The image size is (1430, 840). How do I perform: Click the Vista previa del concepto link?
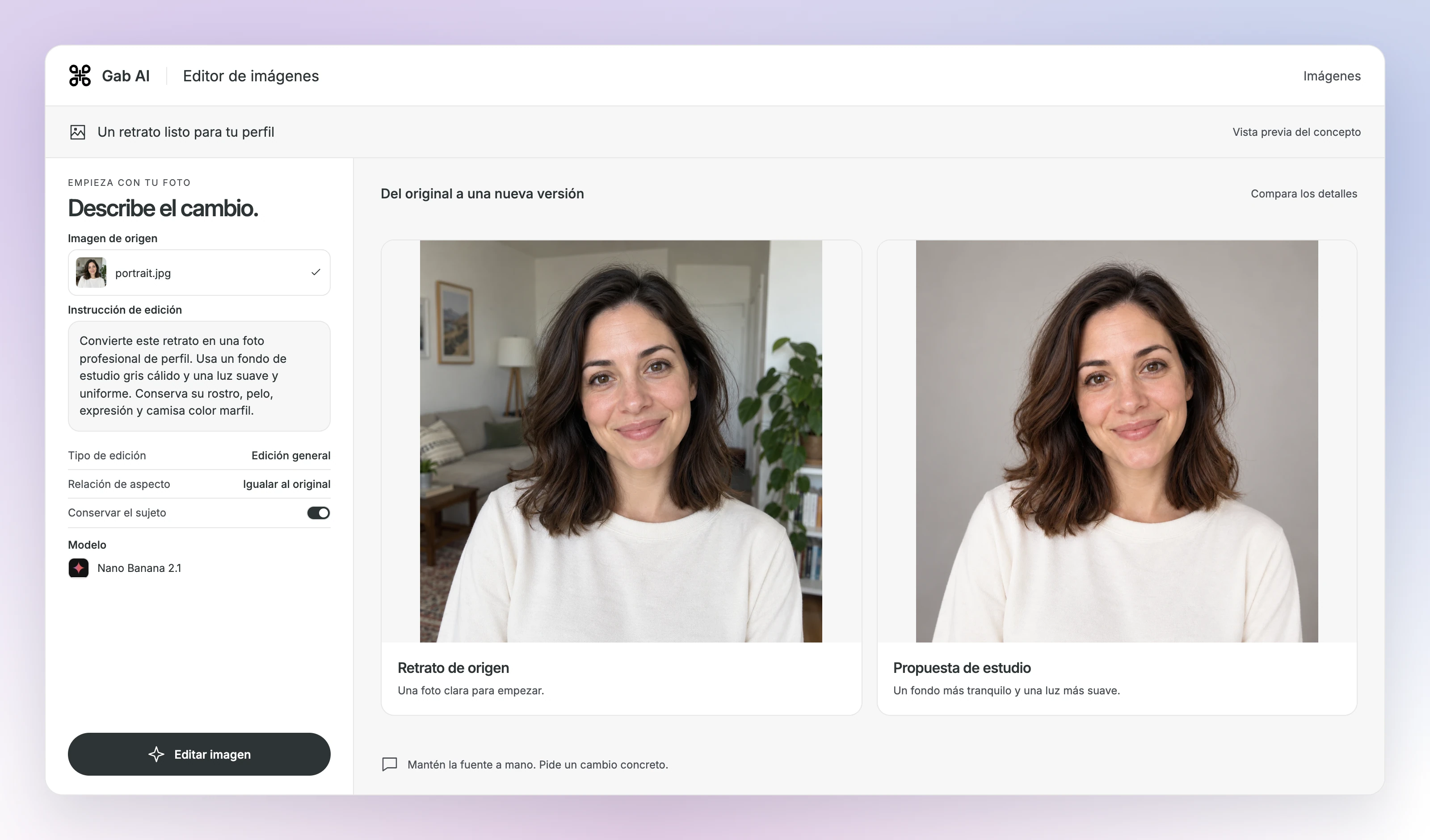coord(1297,132)
